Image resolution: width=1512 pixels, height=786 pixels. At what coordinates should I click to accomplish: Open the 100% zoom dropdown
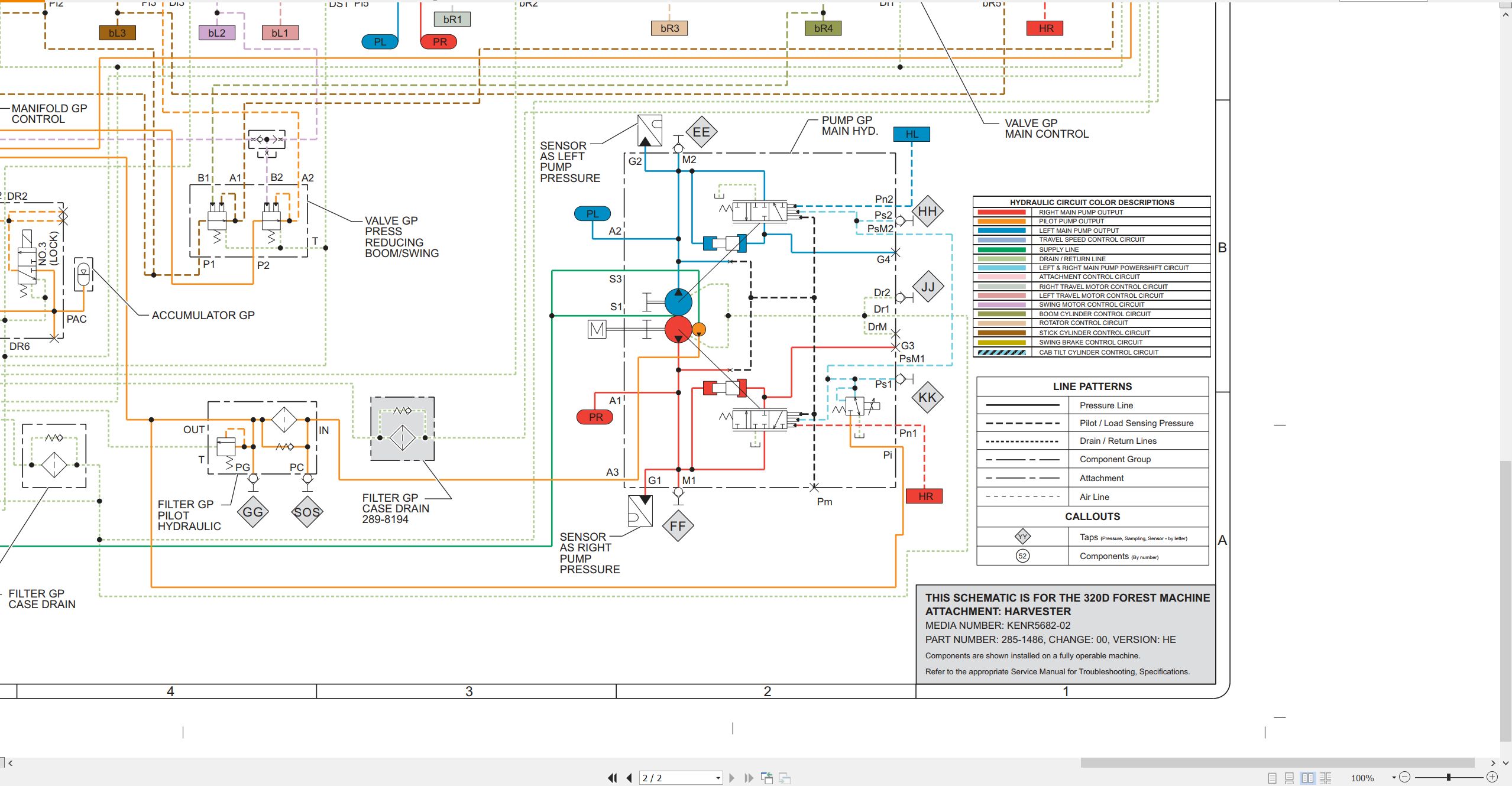(x=1394, y=778)
